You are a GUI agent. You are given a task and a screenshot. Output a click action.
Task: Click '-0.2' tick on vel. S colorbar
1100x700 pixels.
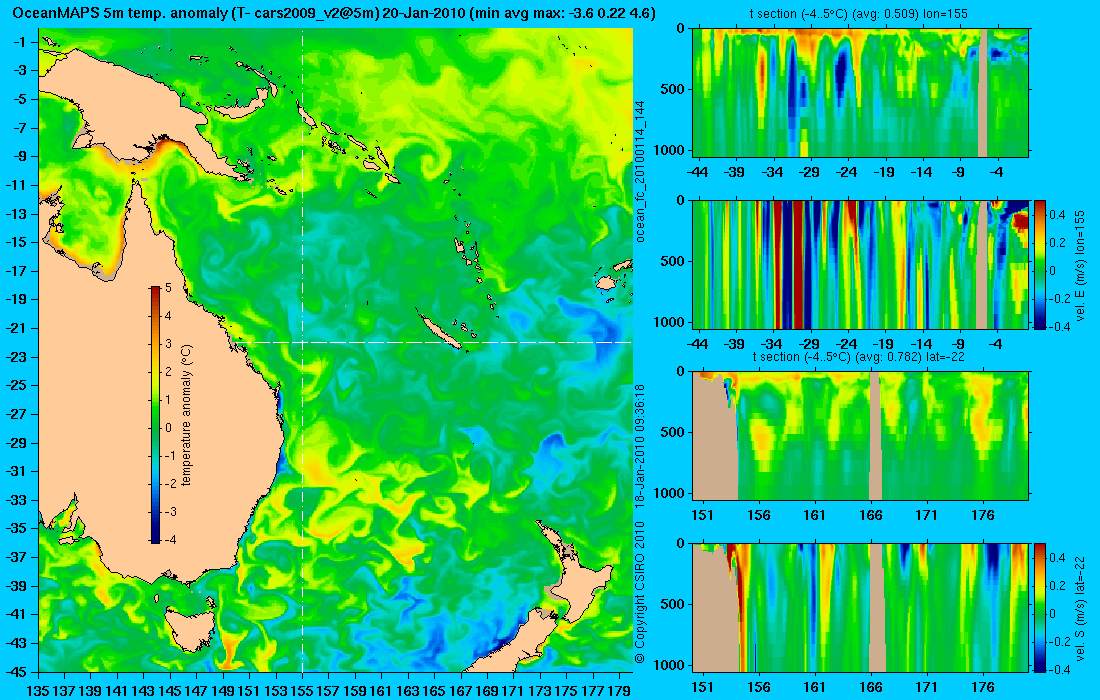(1059, 641)
